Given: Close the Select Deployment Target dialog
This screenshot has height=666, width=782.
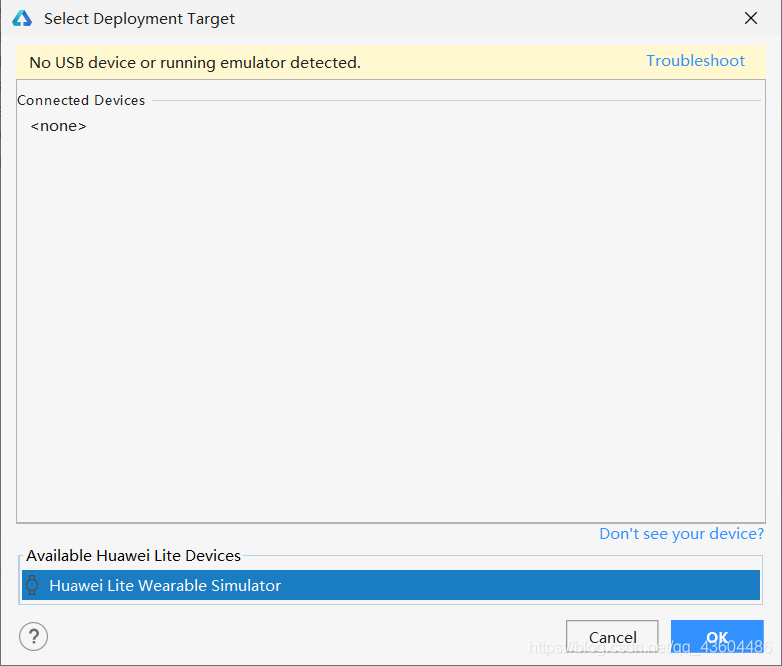Looking at the screenshot, I should click(751, 18).
